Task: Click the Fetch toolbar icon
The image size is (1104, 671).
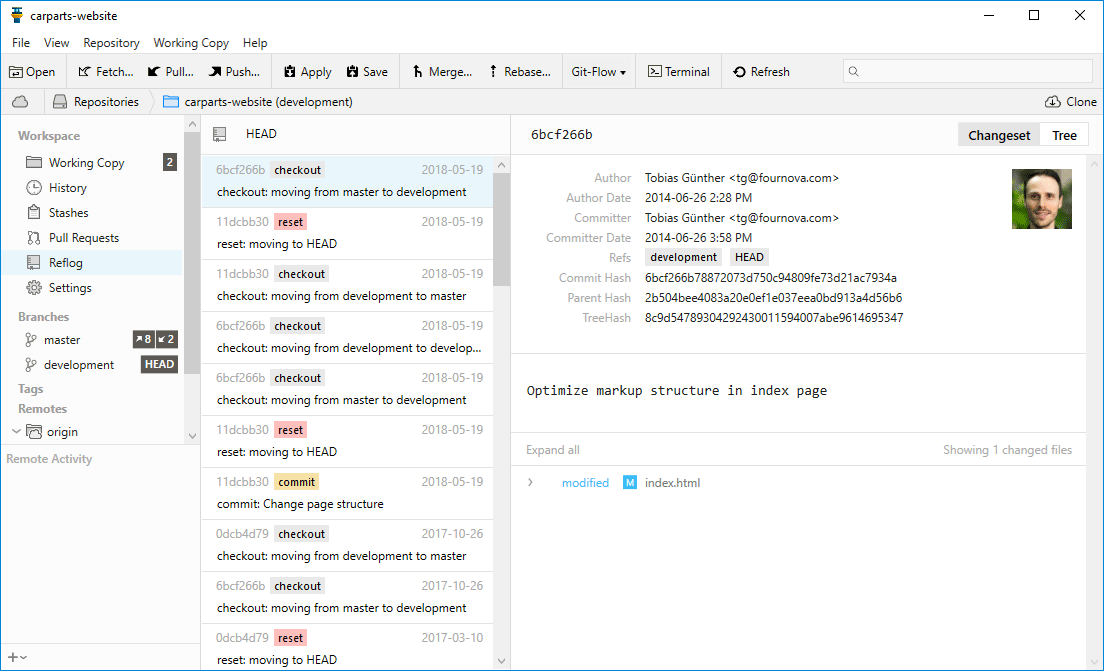Action: click(x=85, y=72)
